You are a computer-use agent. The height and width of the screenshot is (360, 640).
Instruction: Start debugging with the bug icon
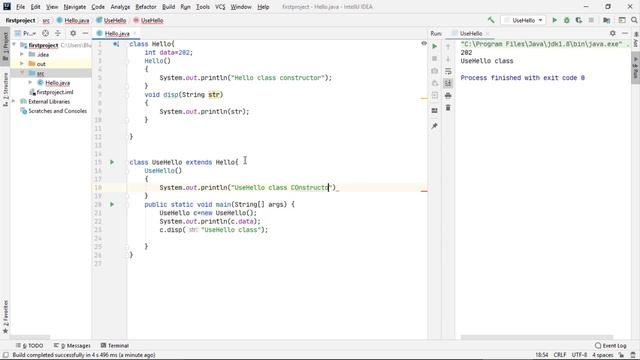click(567, 20)
